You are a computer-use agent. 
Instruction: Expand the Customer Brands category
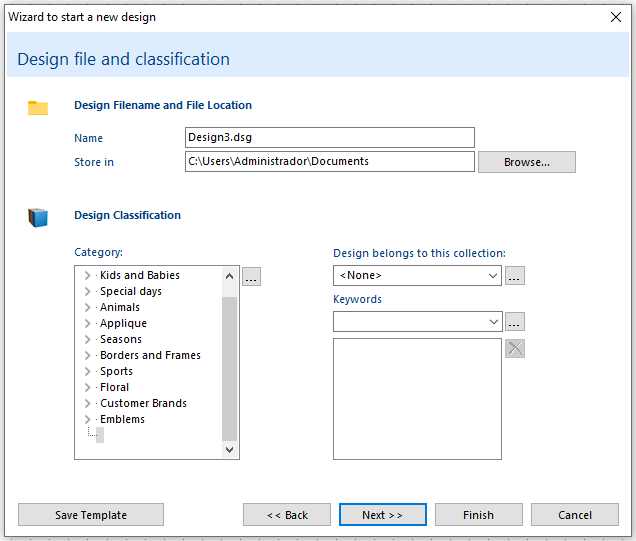point(88,404)
